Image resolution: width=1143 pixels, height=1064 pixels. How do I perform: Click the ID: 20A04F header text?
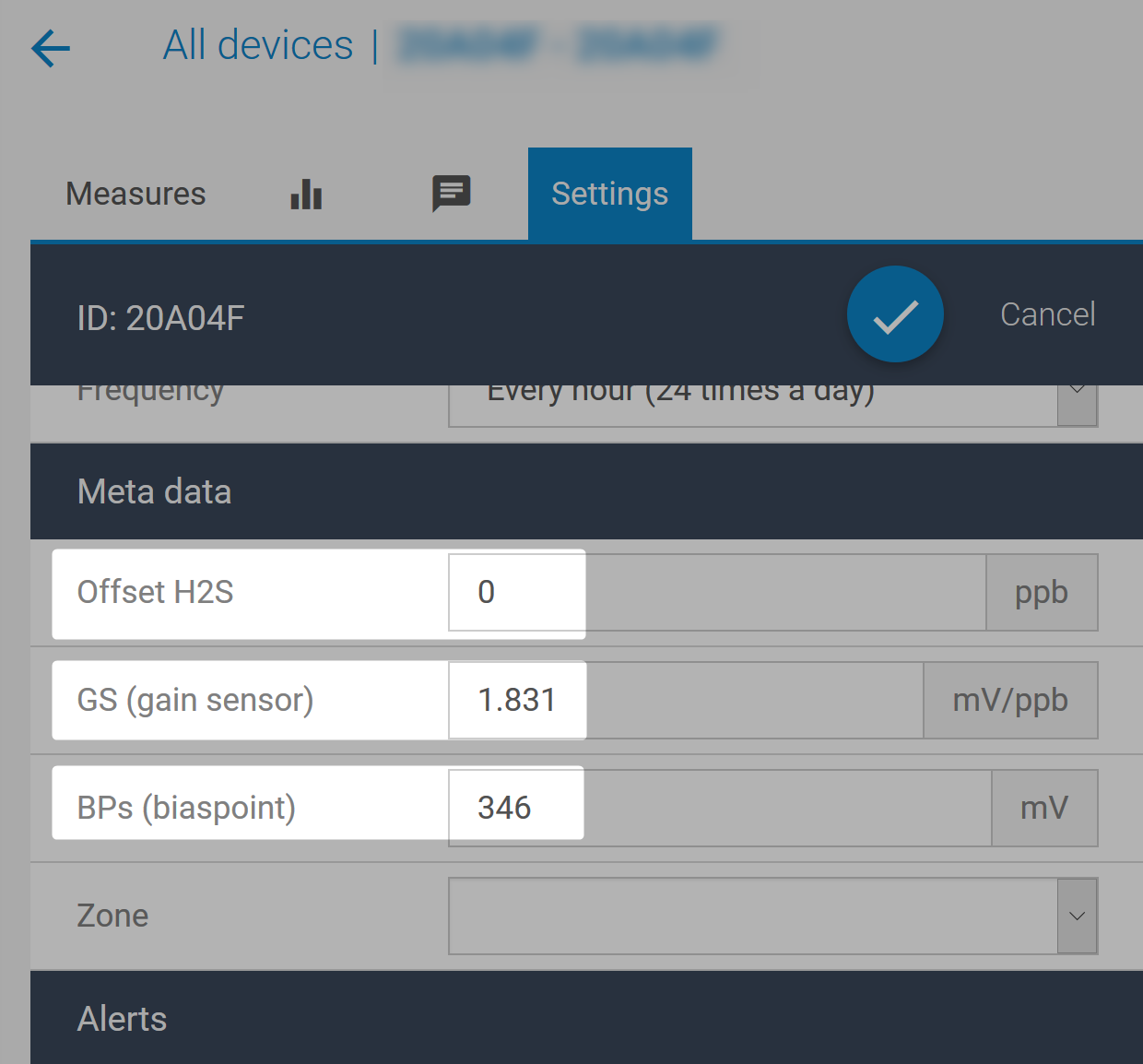[x=161, y=318]
